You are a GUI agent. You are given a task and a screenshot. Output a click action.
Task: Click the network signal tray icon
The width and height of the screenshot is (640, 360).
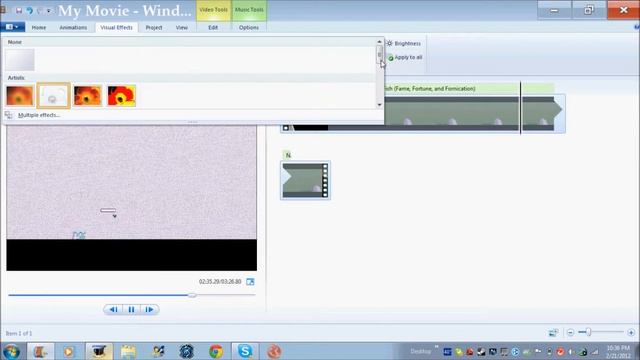coord(595,352)
